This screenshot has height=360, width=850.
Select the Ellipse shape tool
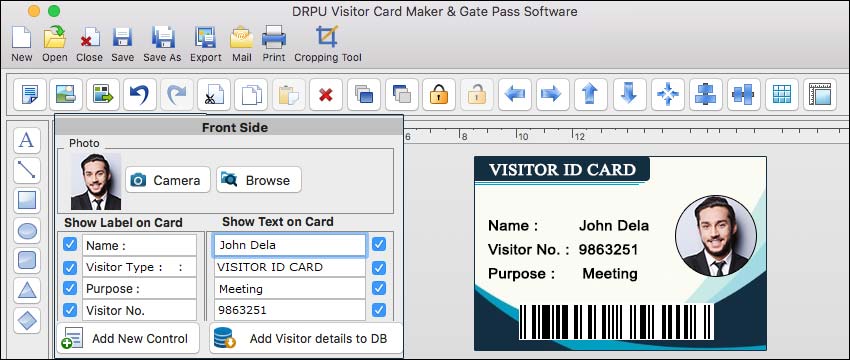pyautogui.click(x=27, y=231)
